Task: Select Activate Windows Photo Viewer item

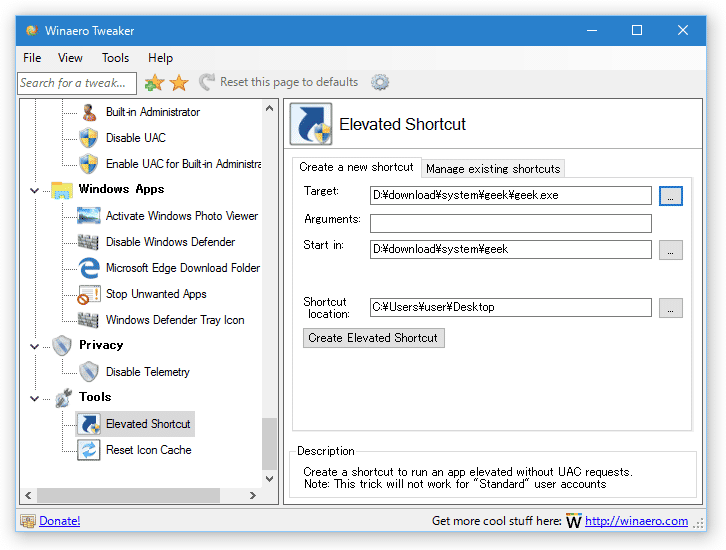Action: [x=182, y=216]
